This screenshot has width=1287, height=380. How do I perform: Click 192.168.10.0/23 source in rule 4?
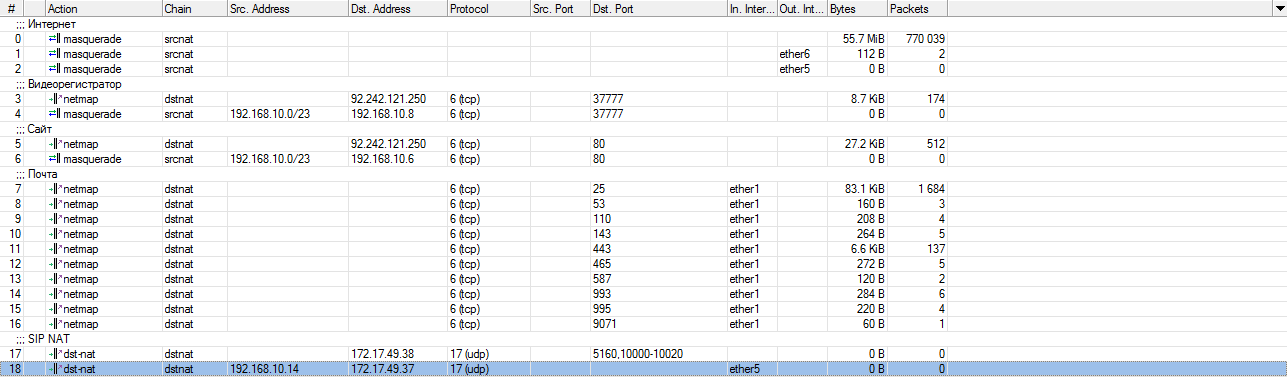[271, 114]
